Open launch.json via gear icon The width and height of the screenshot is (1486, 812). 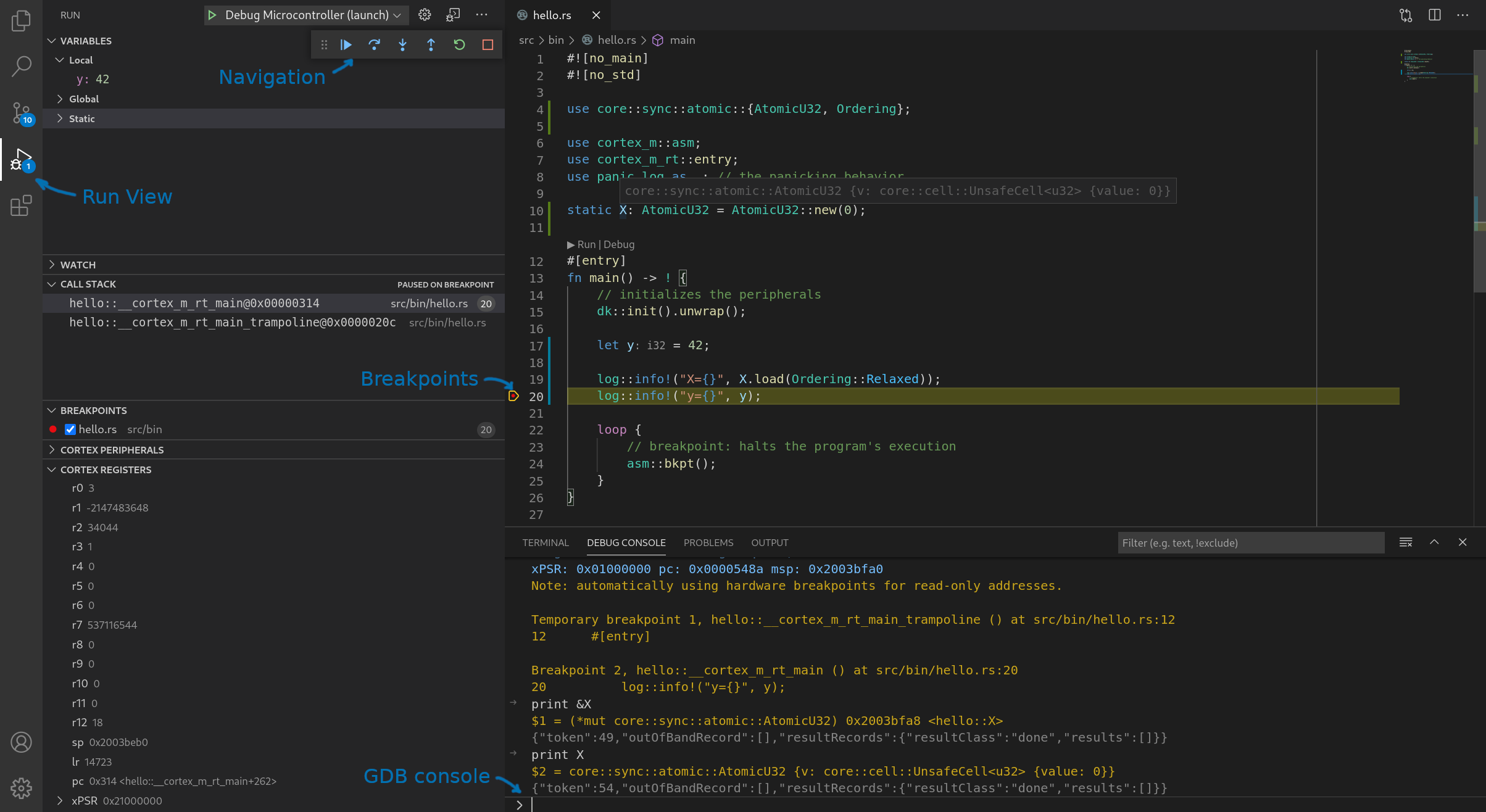click(425, 15)
